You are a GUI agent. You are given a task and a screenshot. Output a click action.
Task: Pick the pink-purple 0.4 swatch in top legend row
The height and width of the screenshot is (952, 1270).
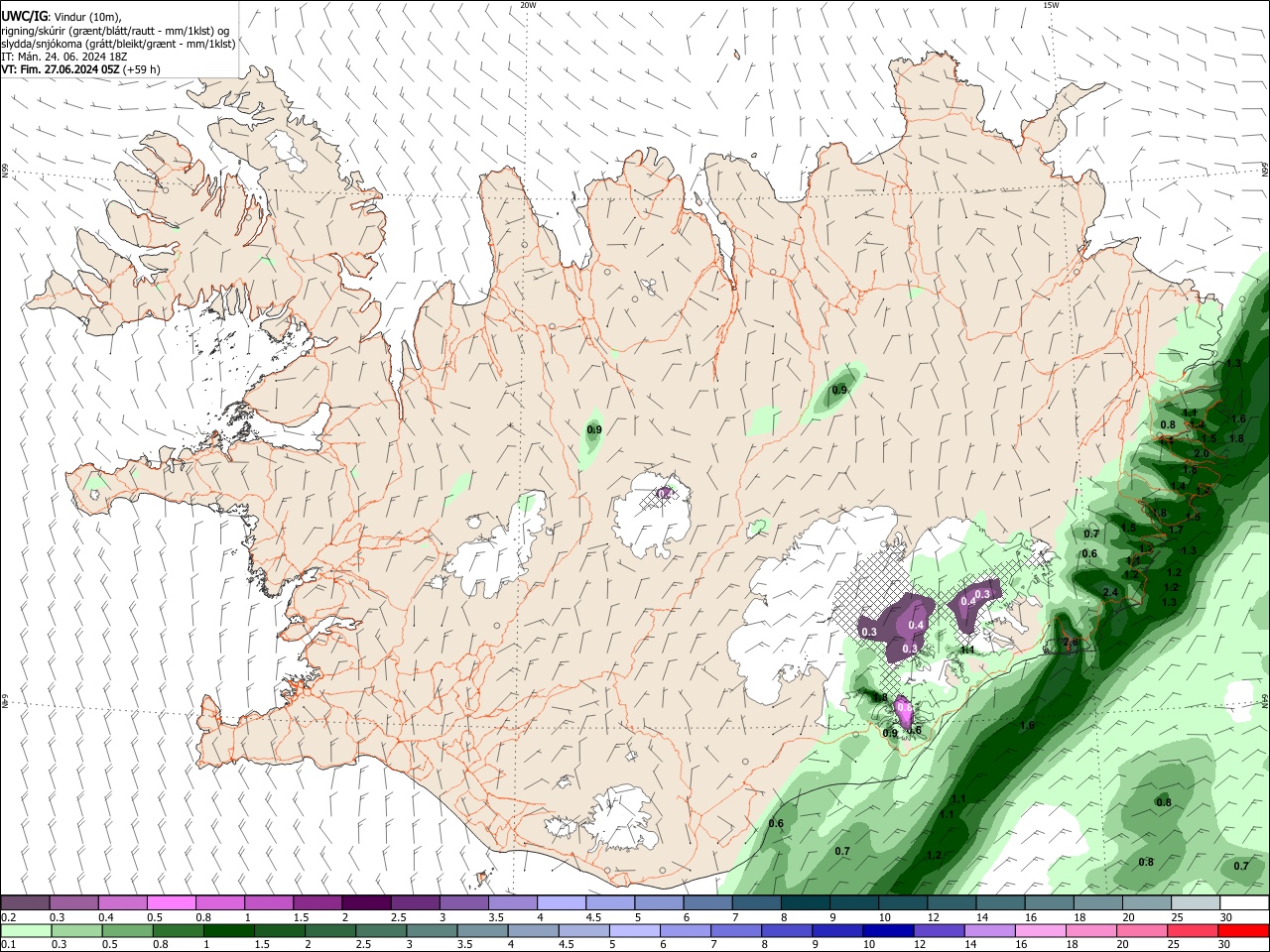tap(122, 902)
